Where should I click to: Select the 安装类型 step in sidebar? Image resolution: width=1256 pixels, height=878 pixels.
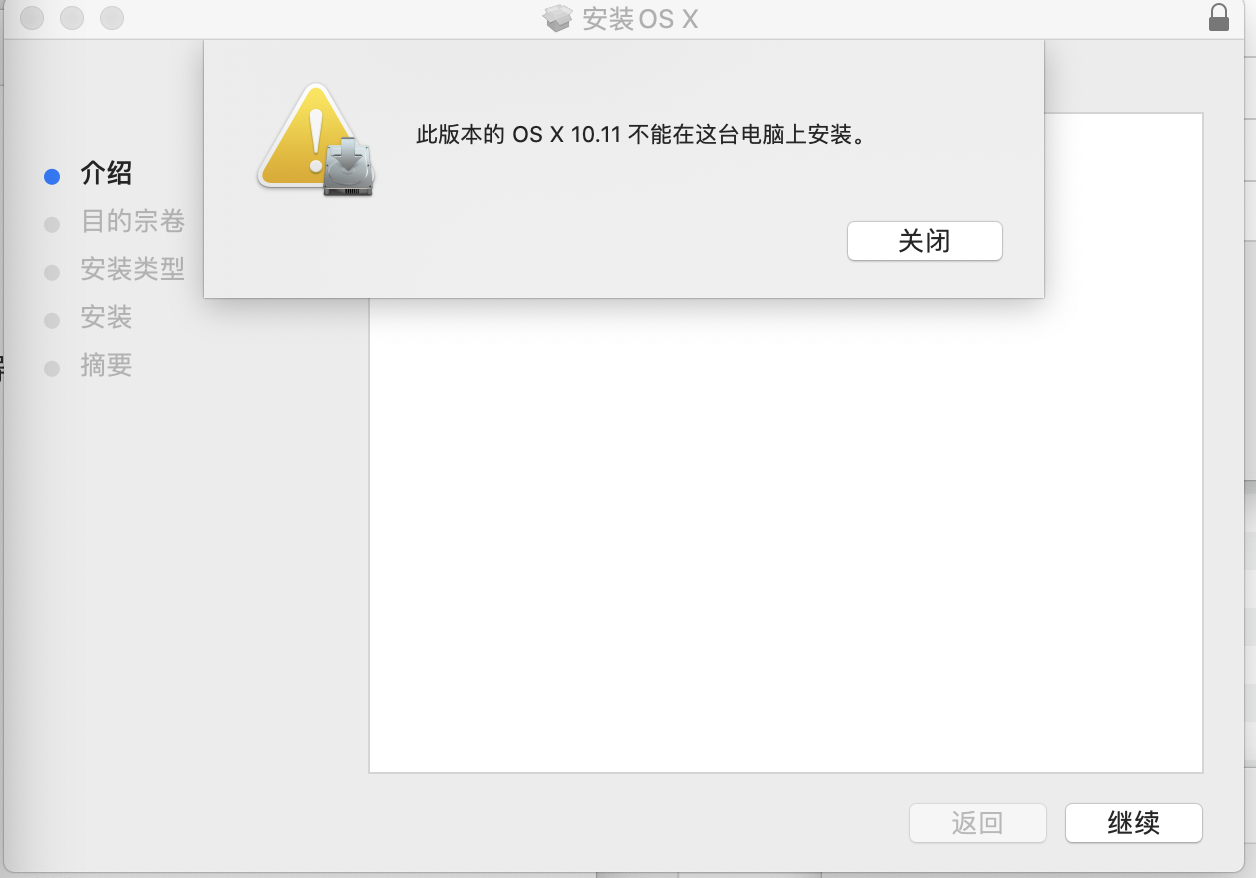coord(132,269)
